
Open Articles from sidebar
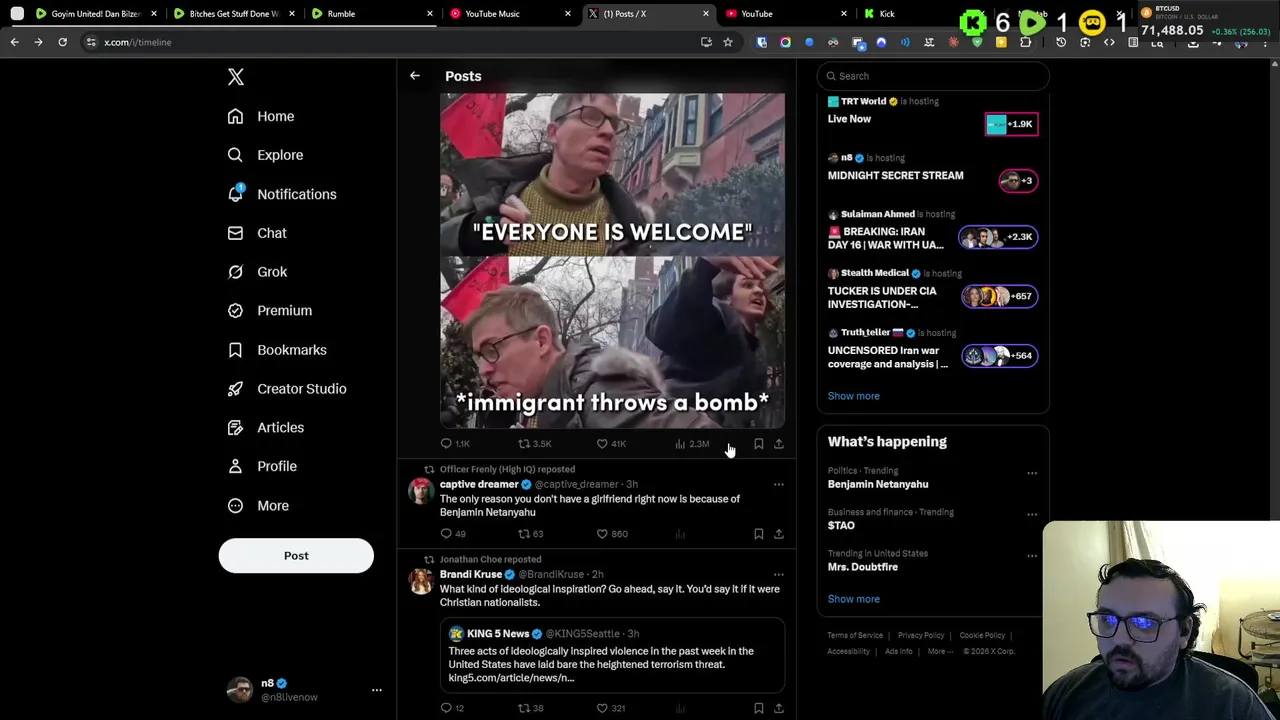pyautogui.click(x=265, y=428)
